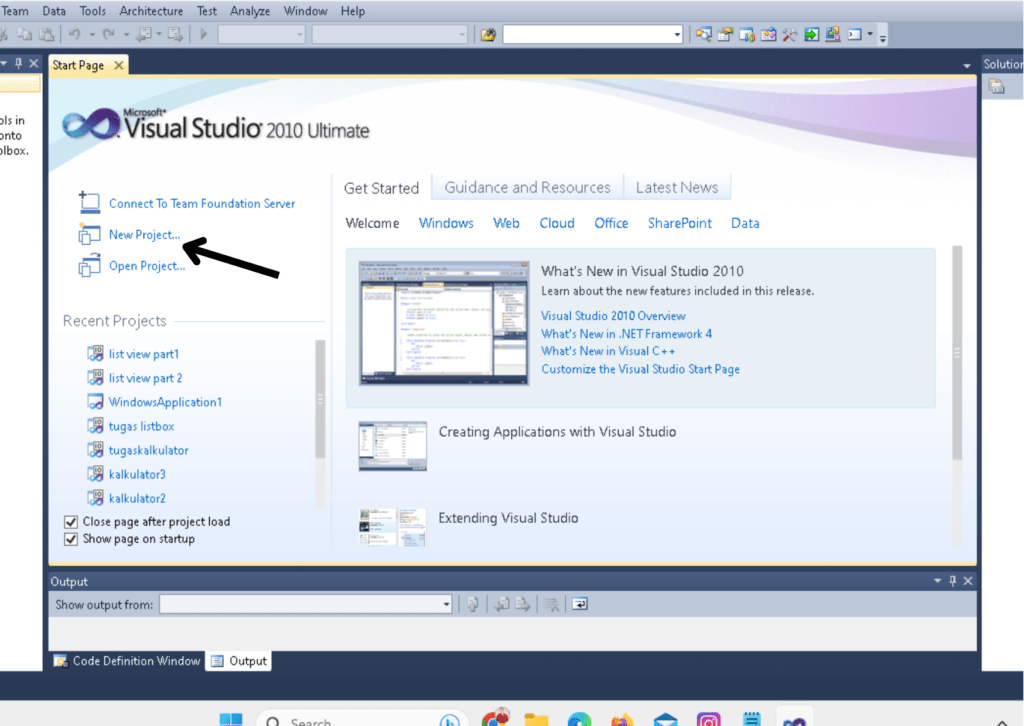Click Open Project link
The image size is (1024, 726).
pos(147,266)
